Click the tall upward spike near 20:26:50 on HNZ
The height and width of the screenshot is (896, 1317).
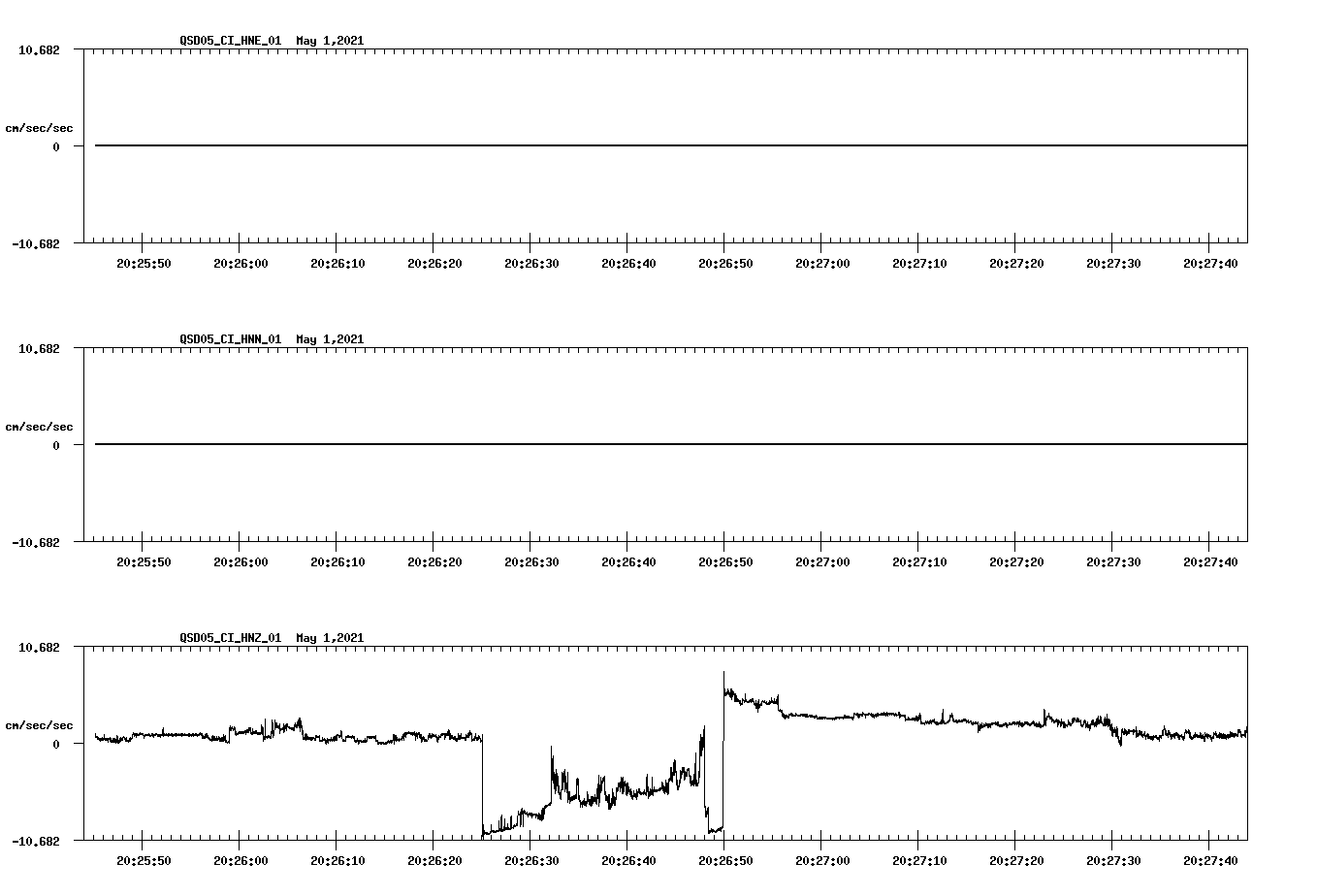pyautogui.click(x=723, y=679)
